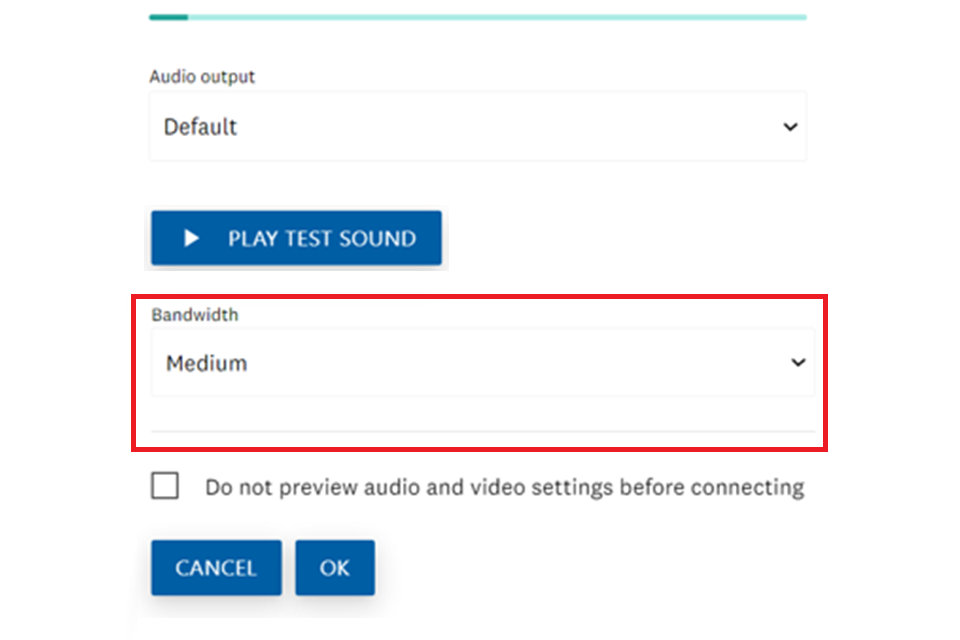This screenshot has height=640, width=960.
Task: Expand the Bandwidth dropdown
Action: 482,363
